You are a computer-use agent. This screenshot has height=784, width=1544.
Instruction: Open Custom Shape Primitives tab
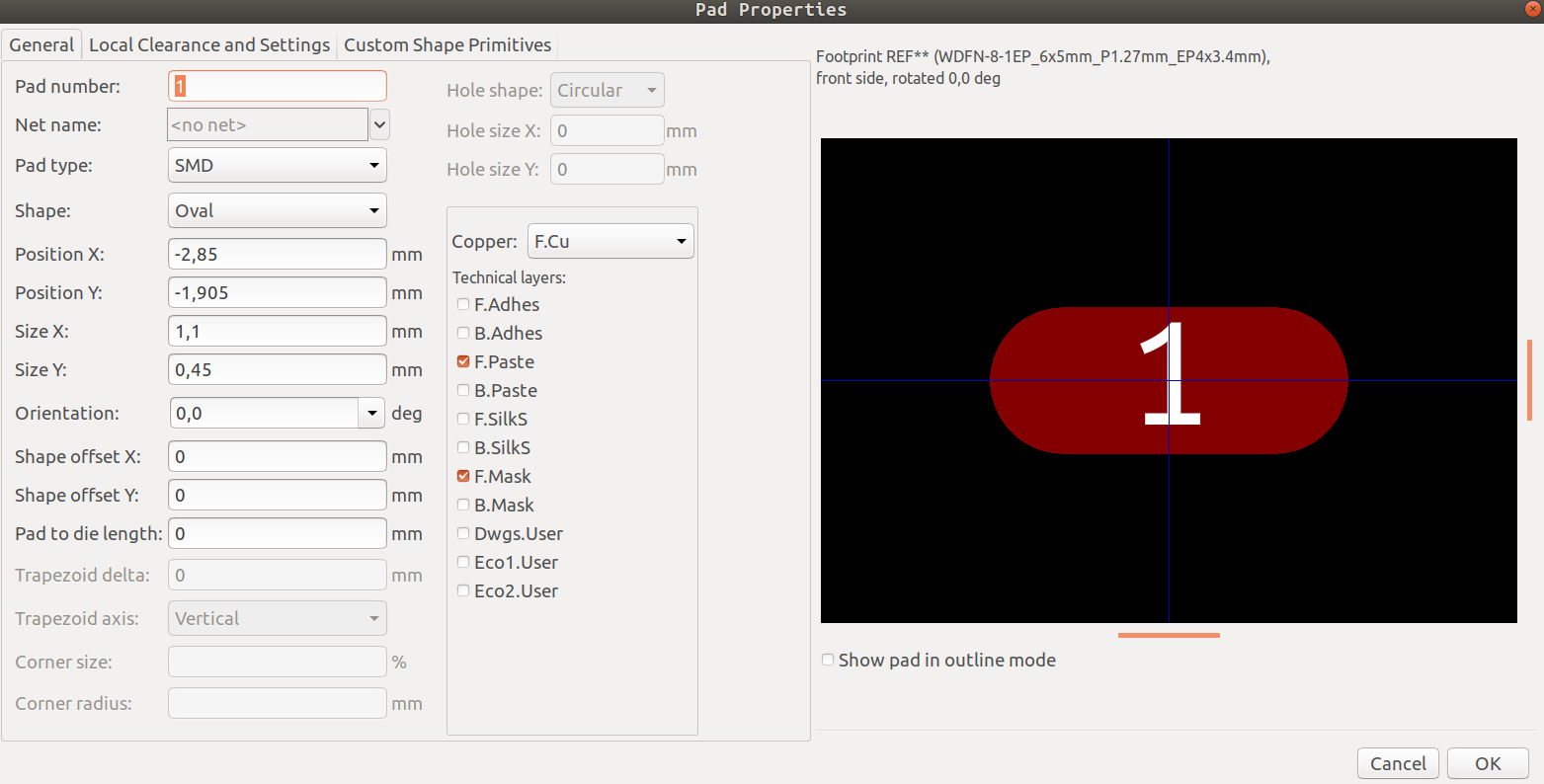pos(447,45)
